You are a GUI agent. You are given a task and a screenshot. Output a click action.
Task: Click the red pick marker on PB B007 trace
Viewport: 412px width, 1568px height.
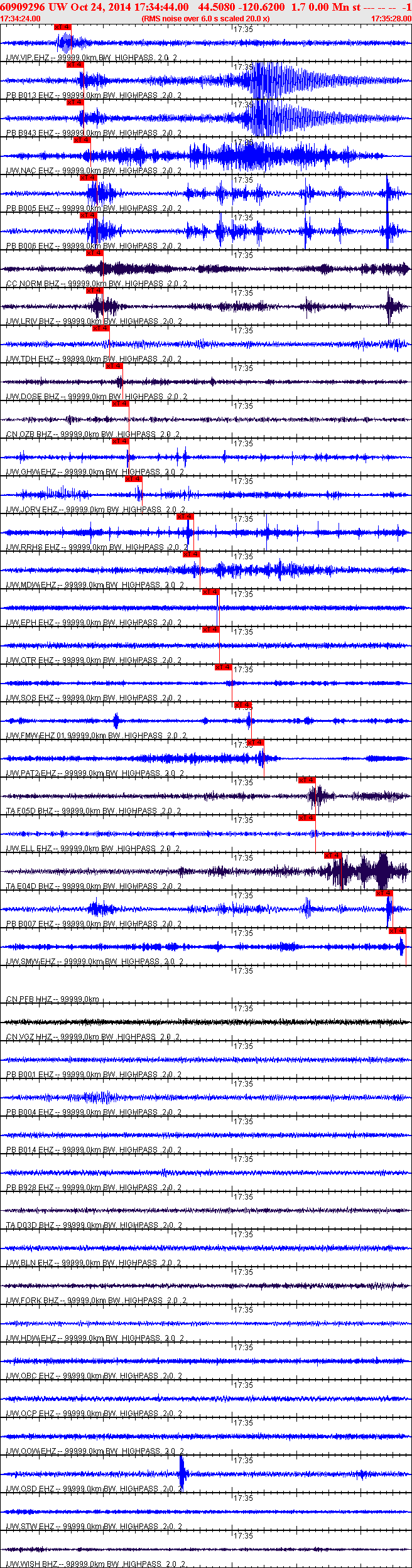pyautogui.click(x=384, y=893)
